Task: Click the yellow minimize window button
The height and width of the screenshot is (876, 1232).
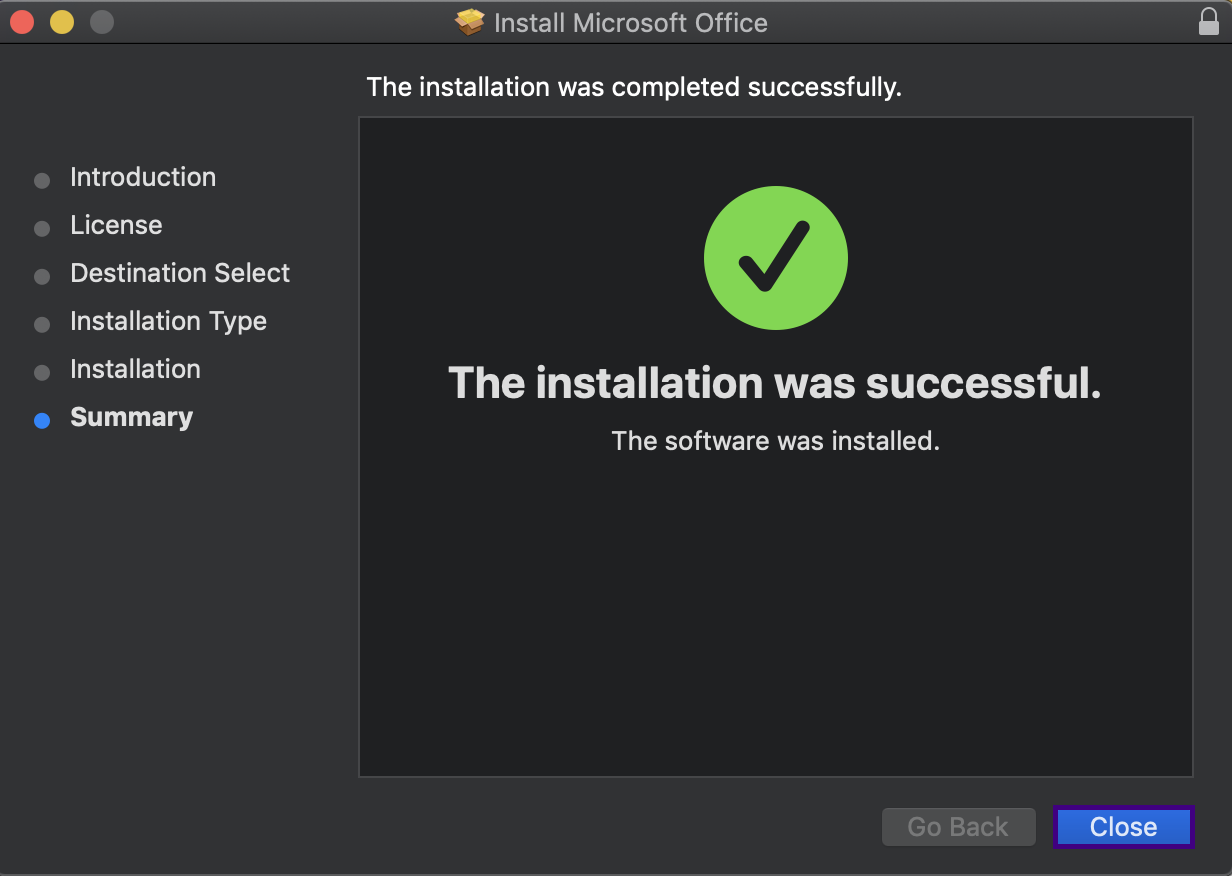Action: (62, 21)
